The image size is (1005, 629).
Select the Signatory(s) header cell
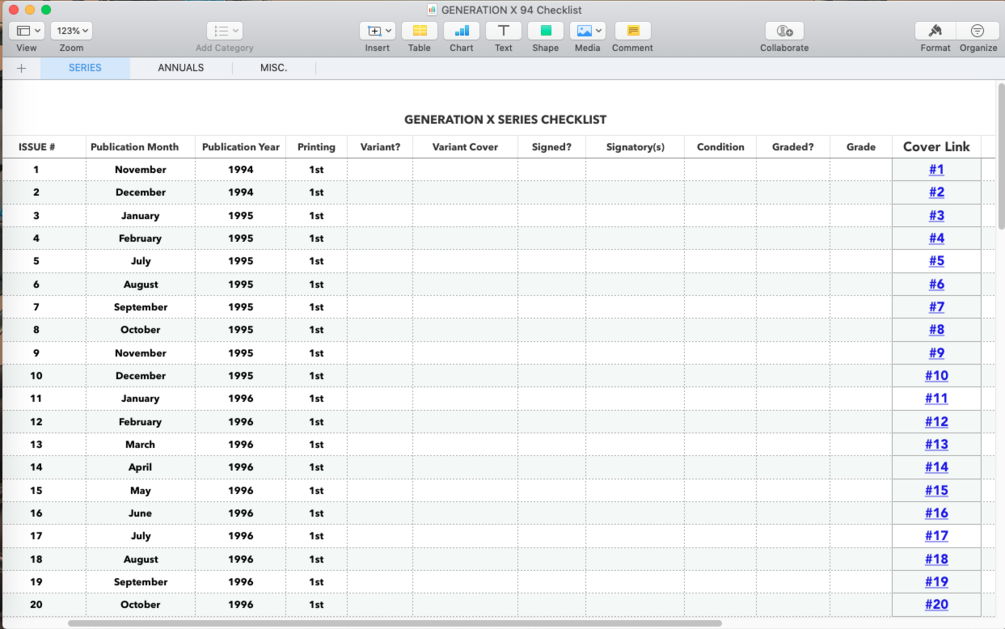(x=635, y=147)
